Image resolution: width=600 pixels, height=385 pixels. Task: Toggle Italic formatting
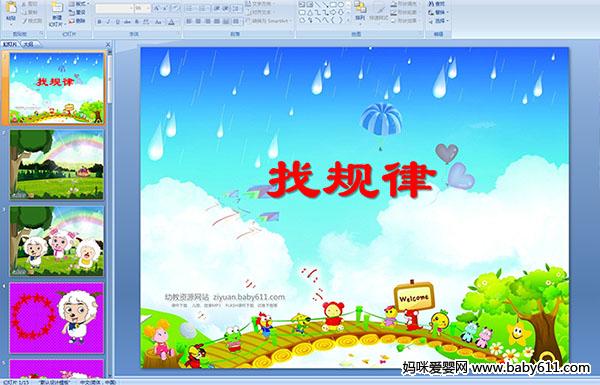pyautogui.click(x=108, y=22)
